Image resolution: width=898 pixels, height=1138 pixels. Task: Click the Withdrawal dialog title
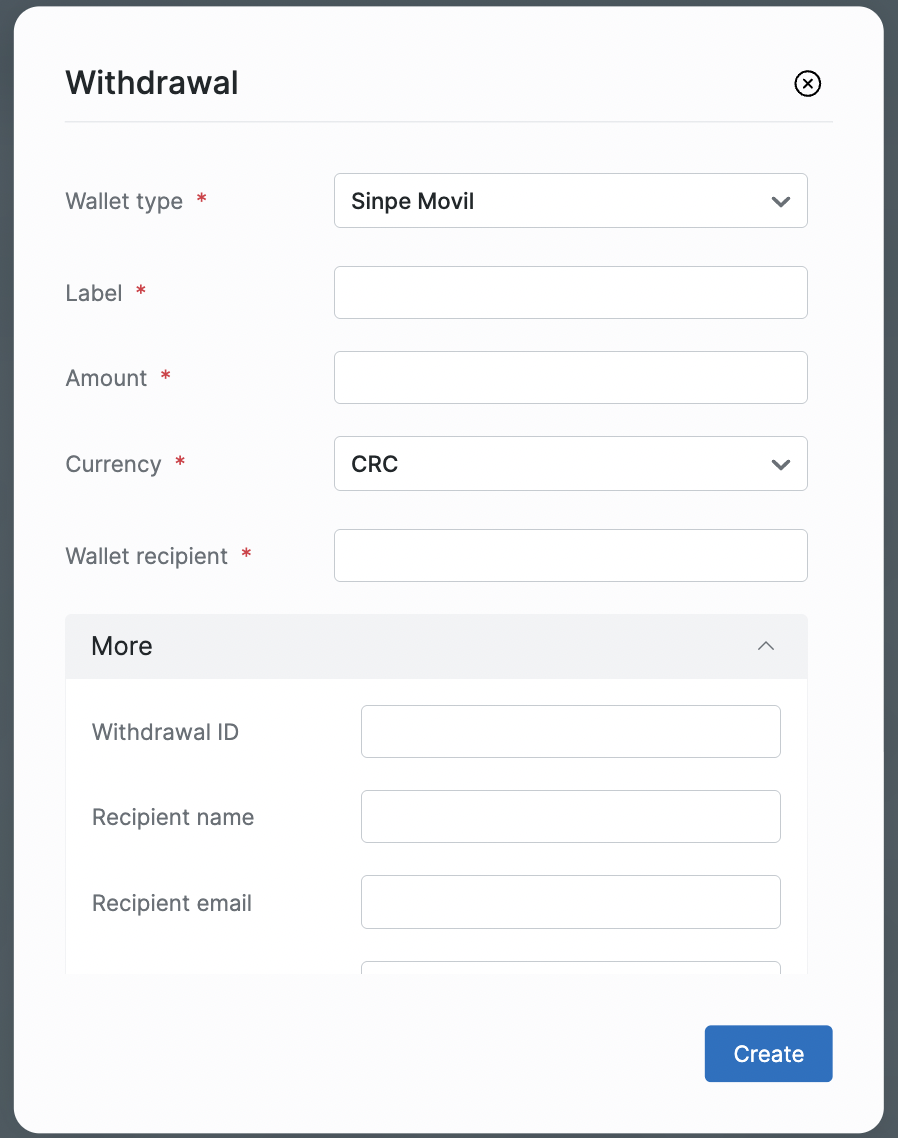point(152,82)
